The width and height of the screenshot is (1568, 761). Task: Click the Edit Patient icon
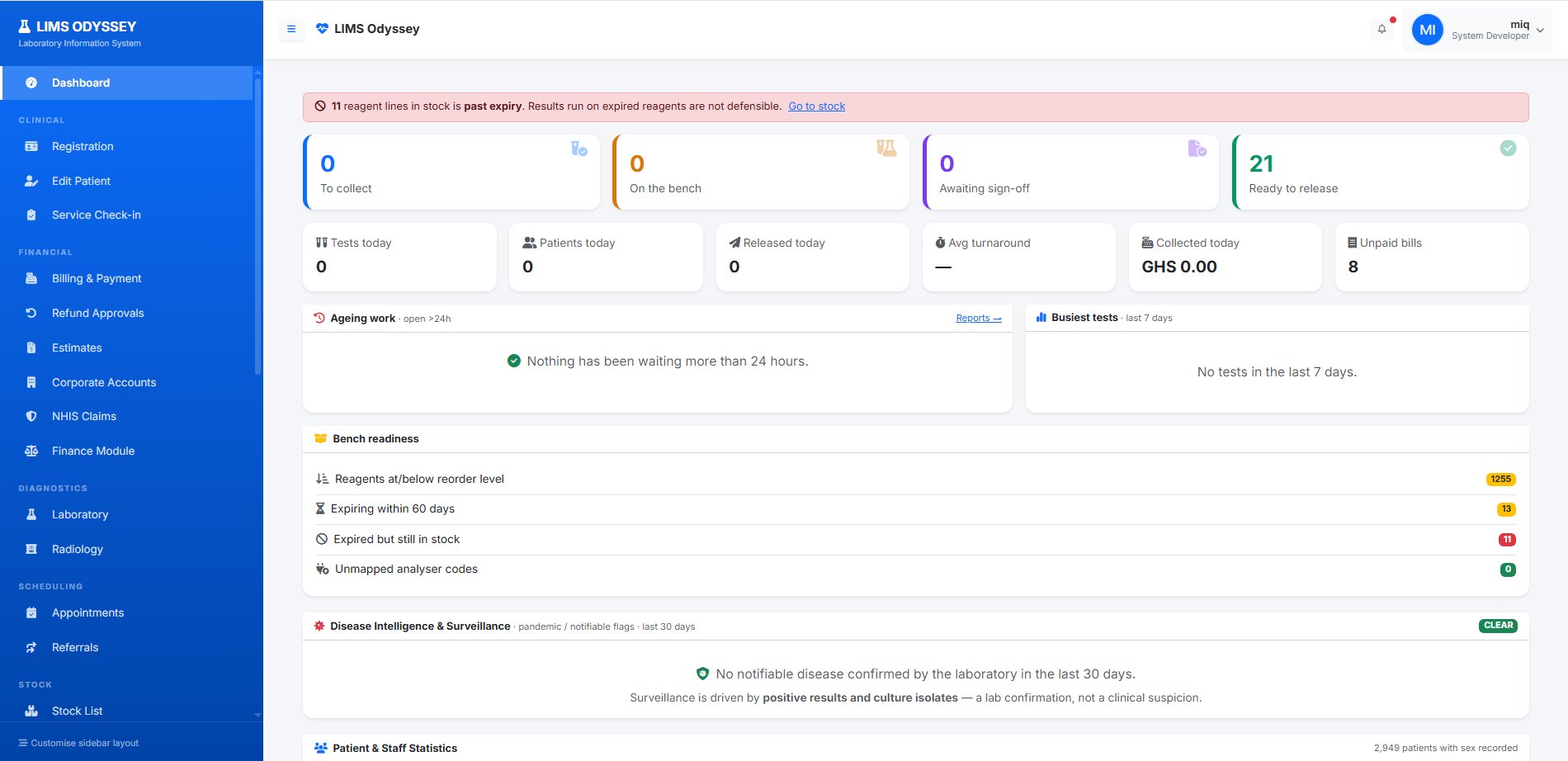tap(31, 181)
